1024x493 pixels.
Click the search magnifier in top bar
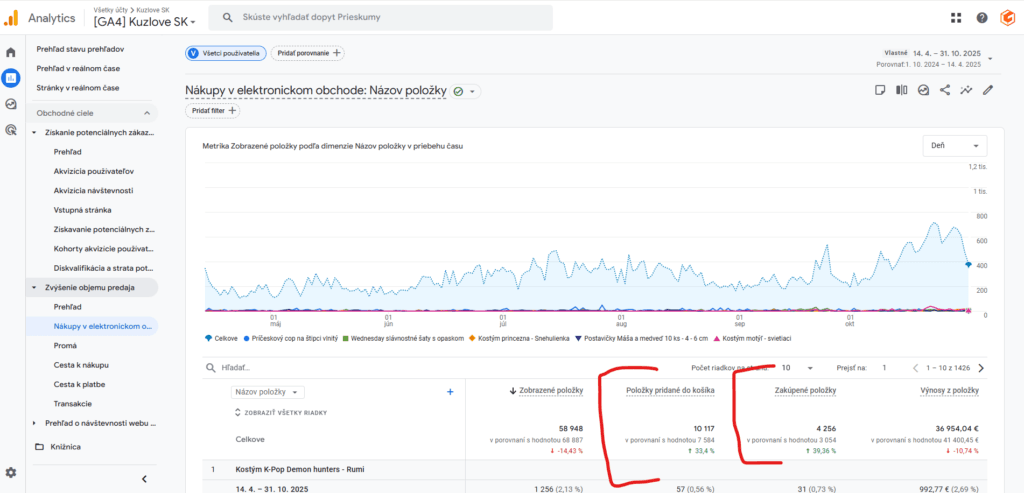228,18
